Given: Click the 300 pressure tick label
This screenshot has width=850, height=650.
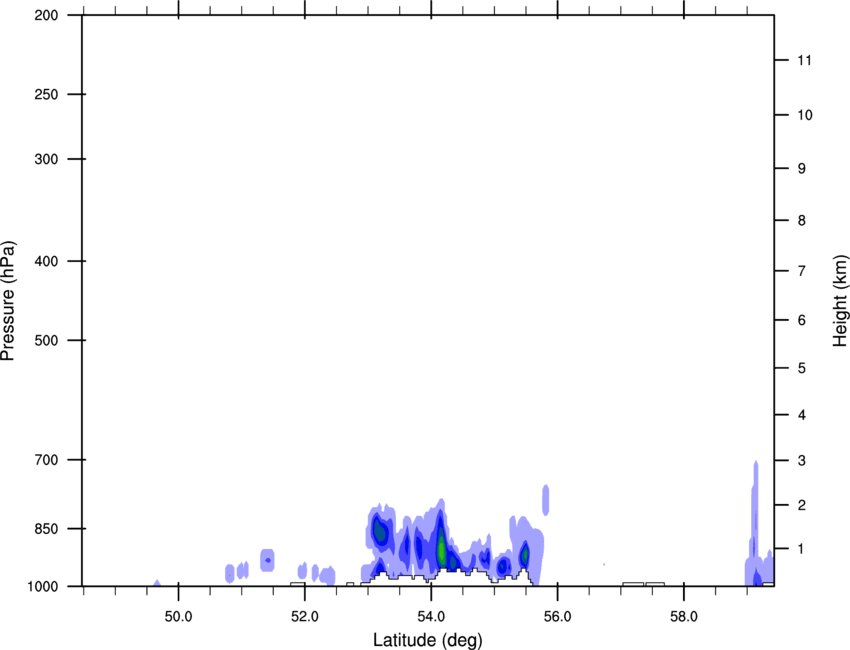Looking at the screenshot, I should pyautogui.click(x=46, y=159).
